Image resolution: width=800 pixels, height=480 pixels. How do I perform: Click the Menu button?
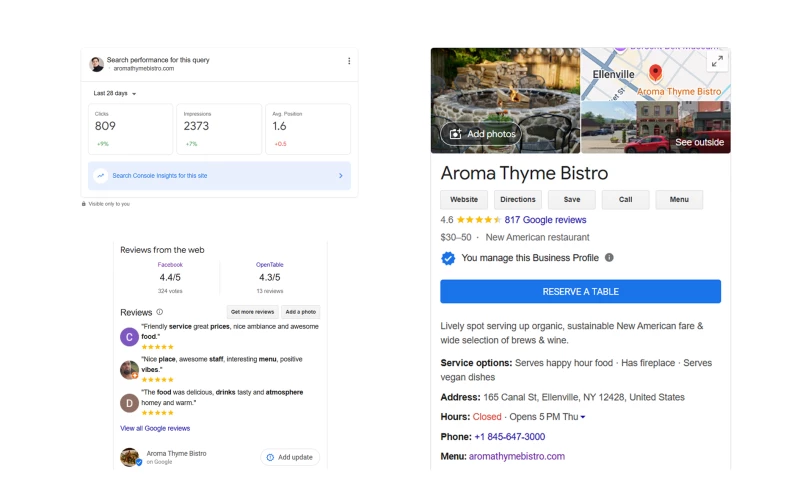click(679, 199)
